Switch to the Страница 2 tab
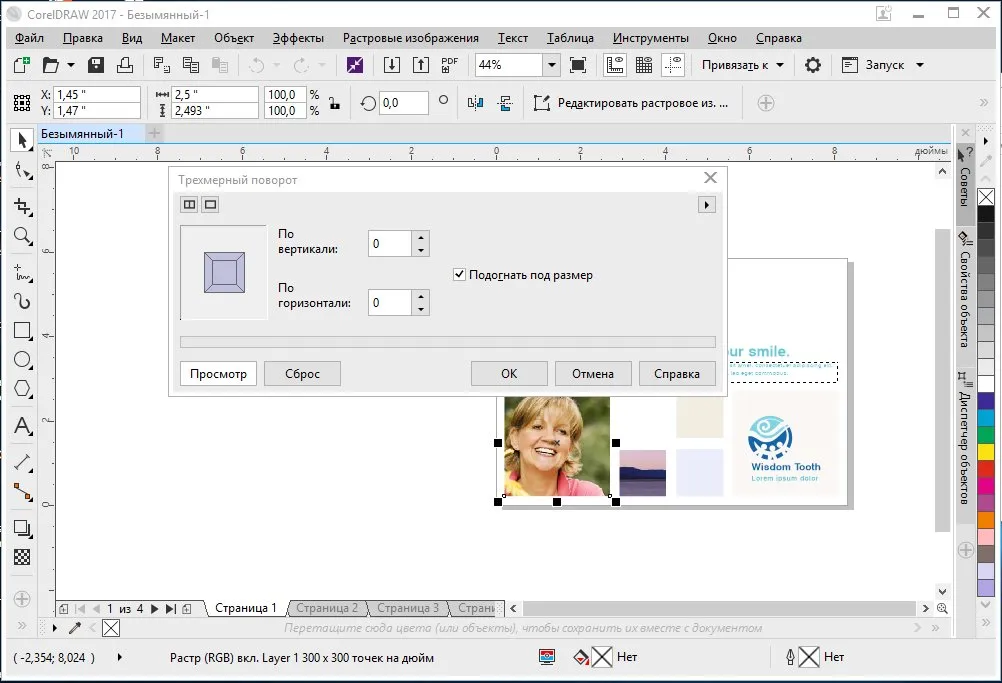This screenshot has height=683, width=1002. click(327, 608)
